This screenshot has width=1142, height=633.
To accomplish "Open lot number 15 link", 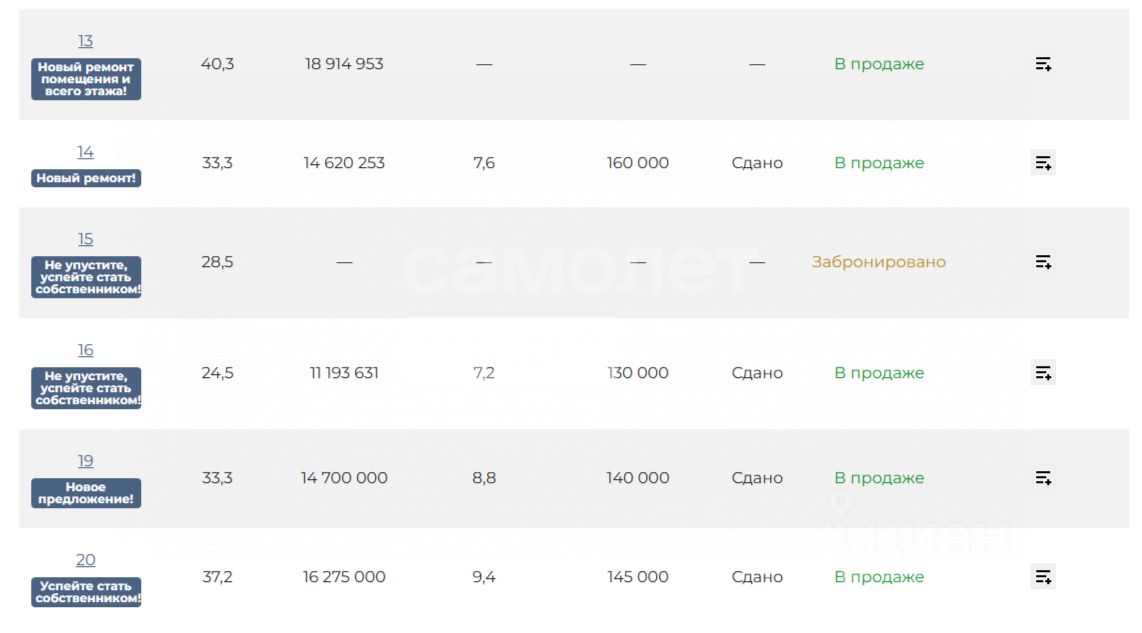I will [x=85, y=239].
